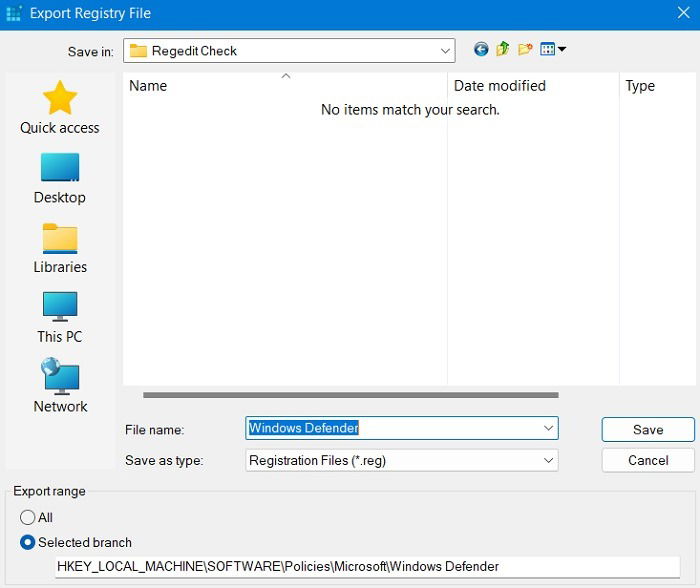Screen dimensions: 700x588
Task: Open the Save as type dropdown
Action: pos(402,460)
